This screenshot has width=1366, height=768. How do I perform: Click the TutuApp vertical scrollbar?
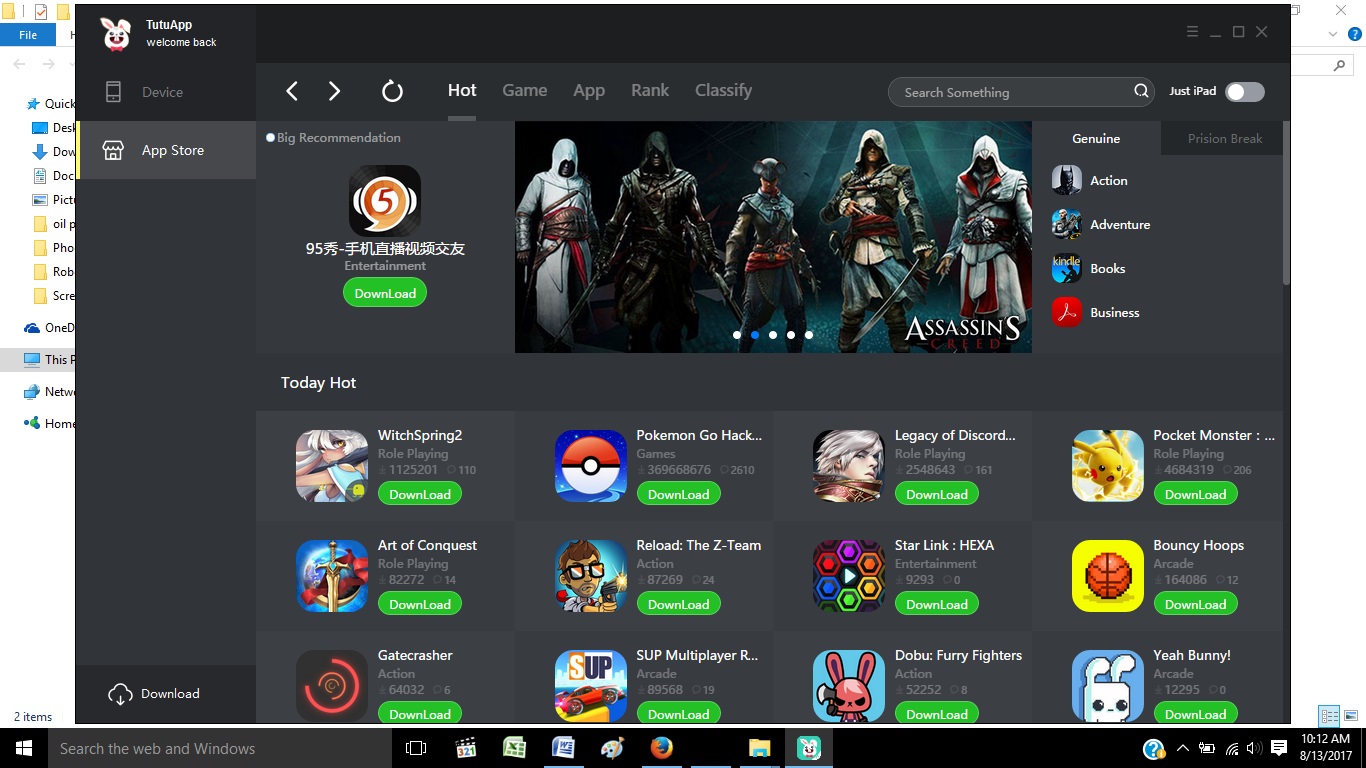coord(1286,205)
